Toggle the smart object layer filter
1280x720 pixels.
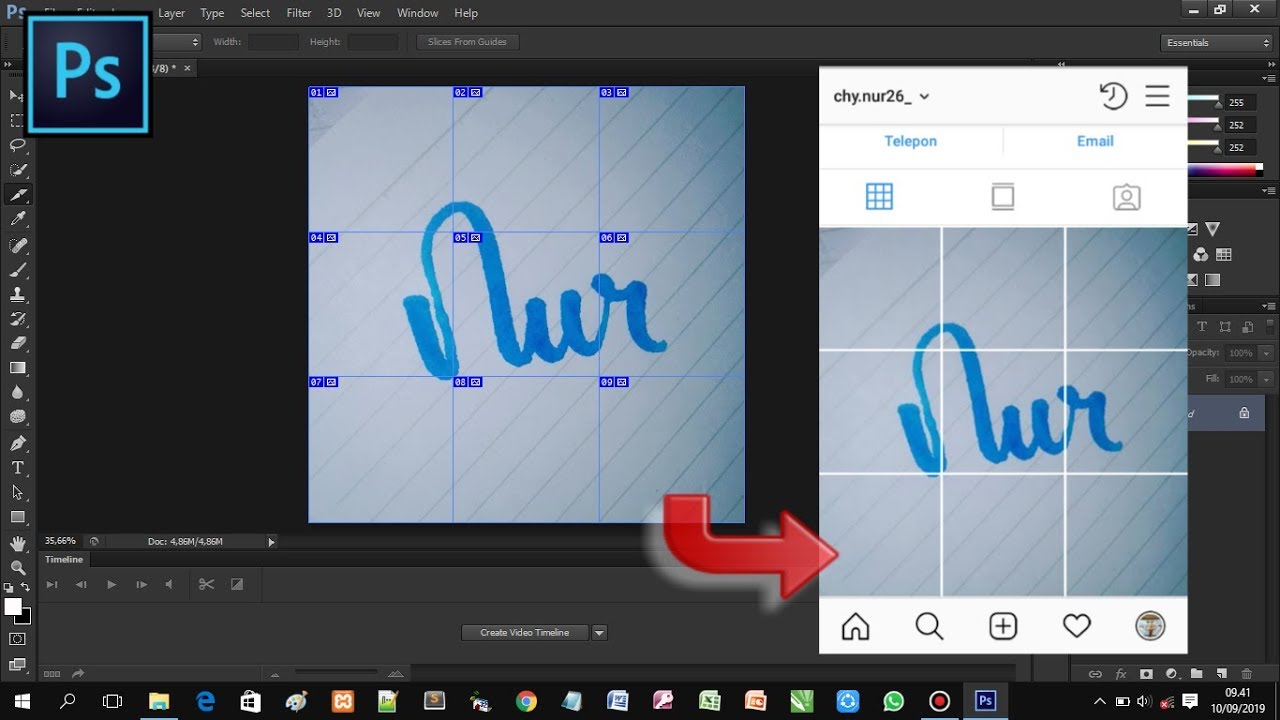(1247, 327)
